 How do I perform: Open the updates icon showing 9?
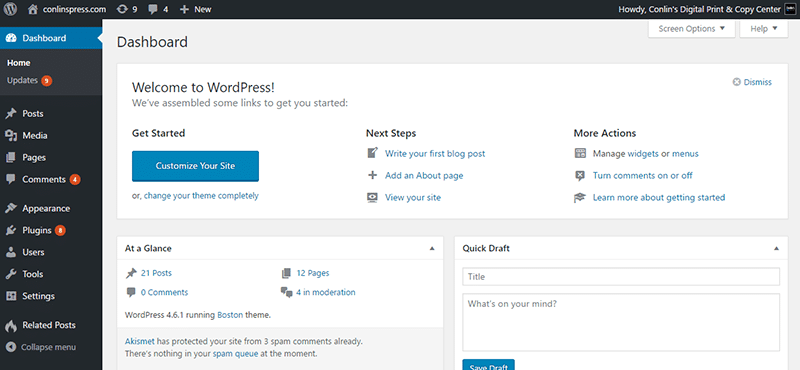point(122,9)
